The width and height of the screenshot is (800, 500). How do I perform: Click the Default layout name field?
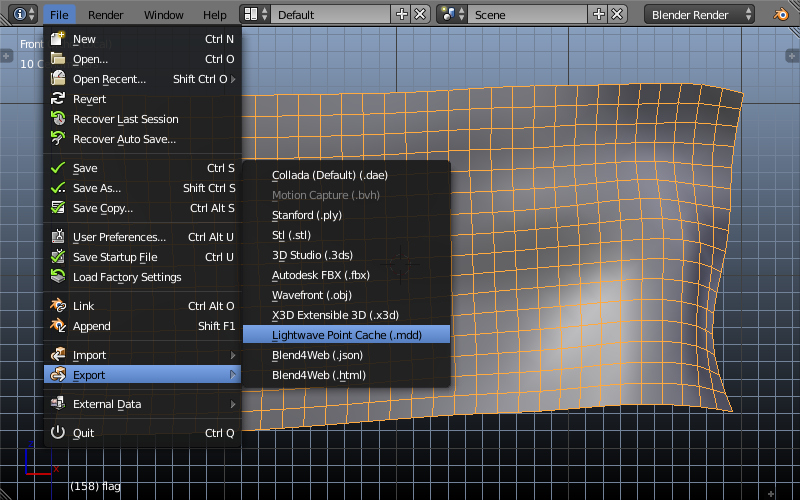(x=331, y=14)
